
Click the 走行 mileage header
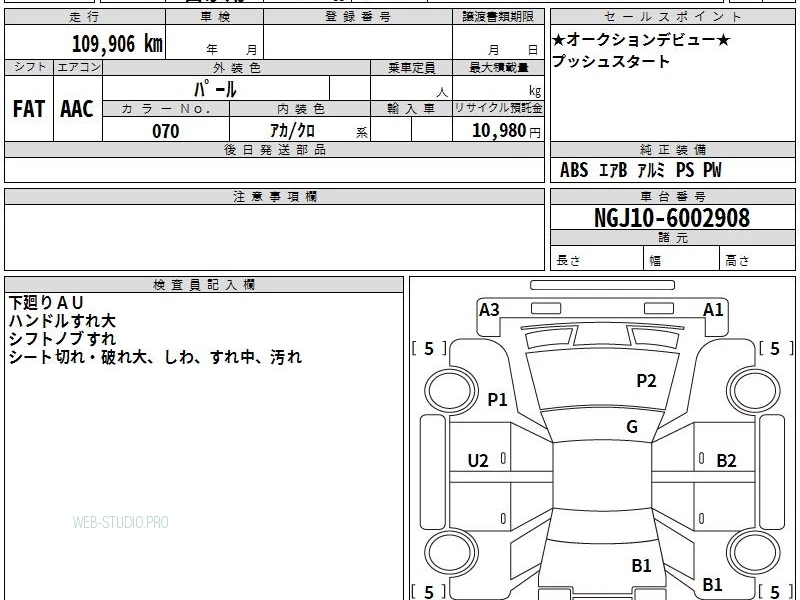pyautogui.click(x=85, y=17)
